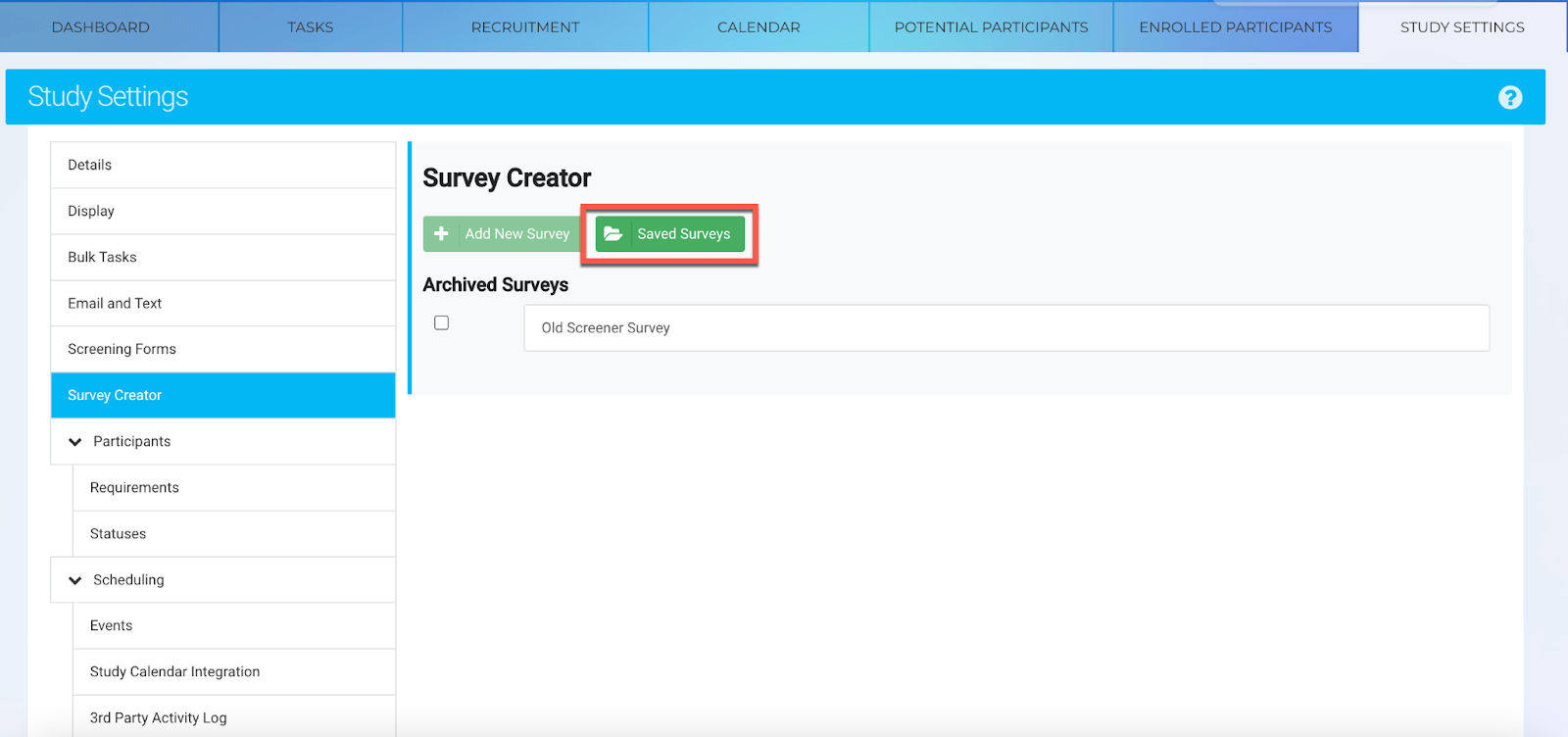Open the Display settings item
This screenshot has width=1568, height=737.
(91, 211)
